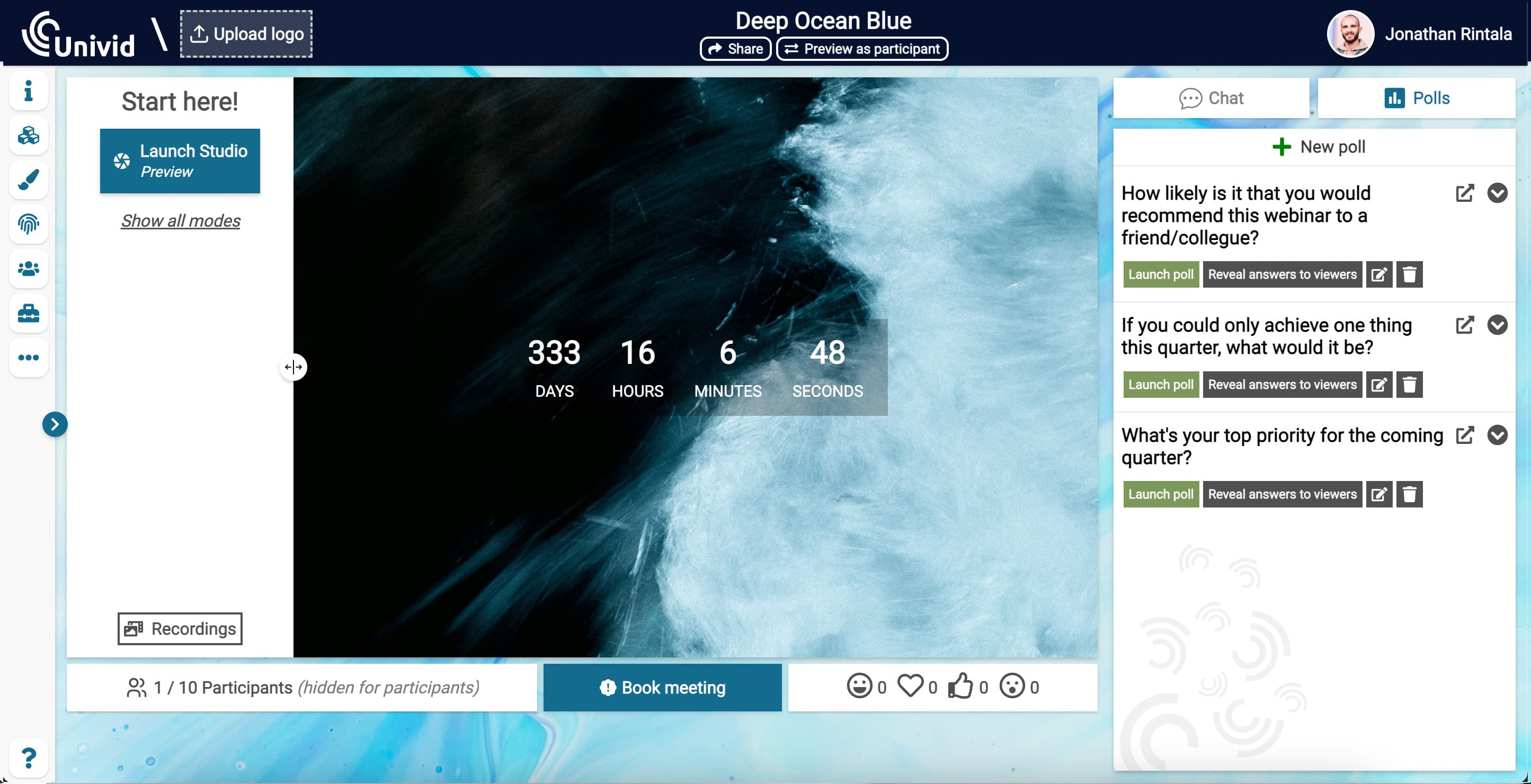Click the integrations/tools icon
Viewport: 1531px width, 784px height.
(28, 312)
